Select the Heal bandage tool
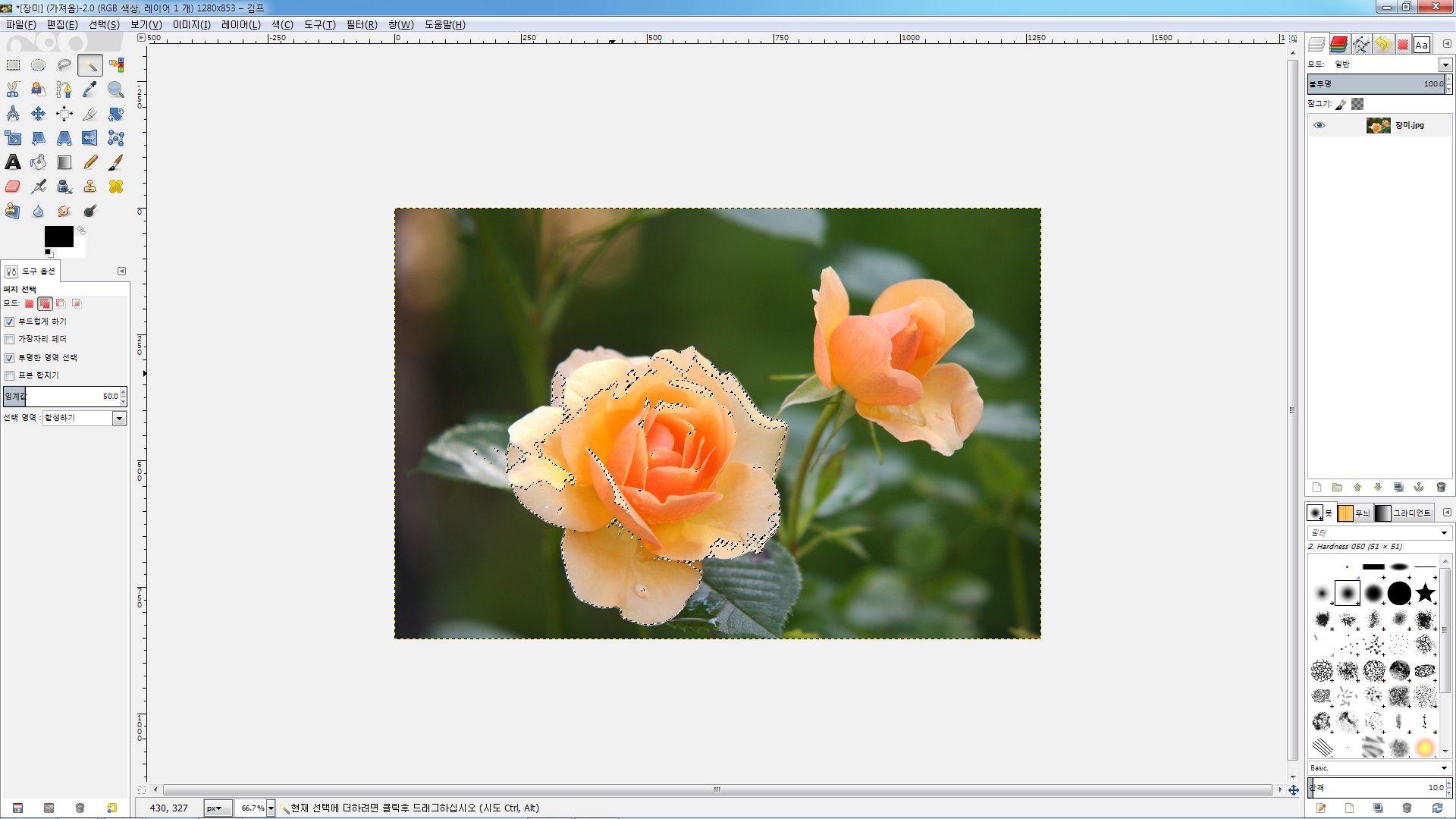This screenshot has width=1456, height=819. (x=116, y=187)
